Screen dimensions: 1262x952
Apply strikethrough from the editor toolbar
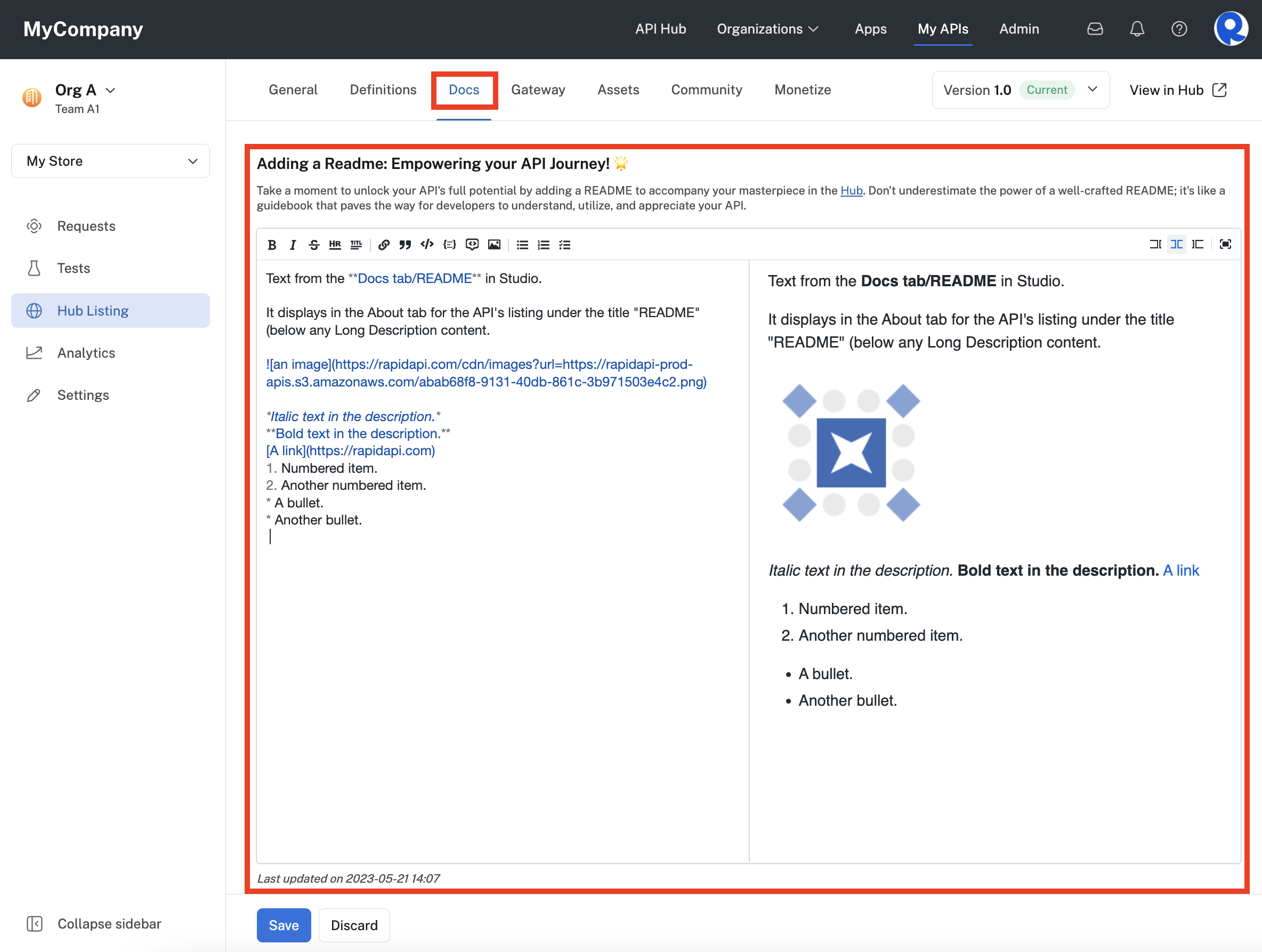coord(314,245)
